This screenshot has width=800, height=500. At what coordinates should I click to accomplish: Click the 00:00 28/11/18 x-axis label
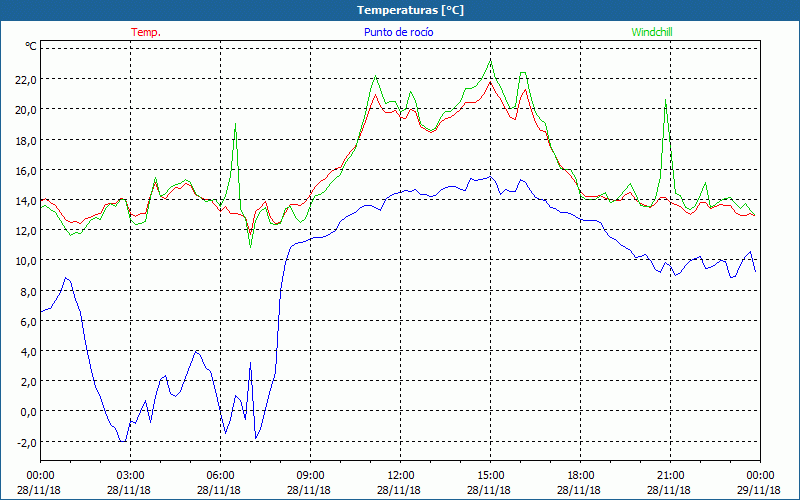[x=39, y=483]
